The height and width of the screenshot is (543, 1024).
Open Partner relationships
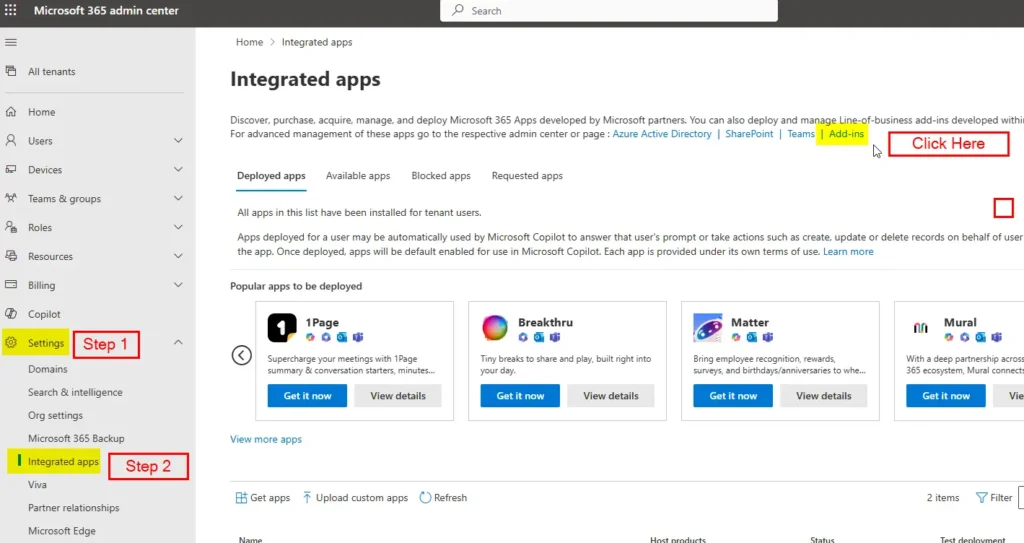pos(74,508)
